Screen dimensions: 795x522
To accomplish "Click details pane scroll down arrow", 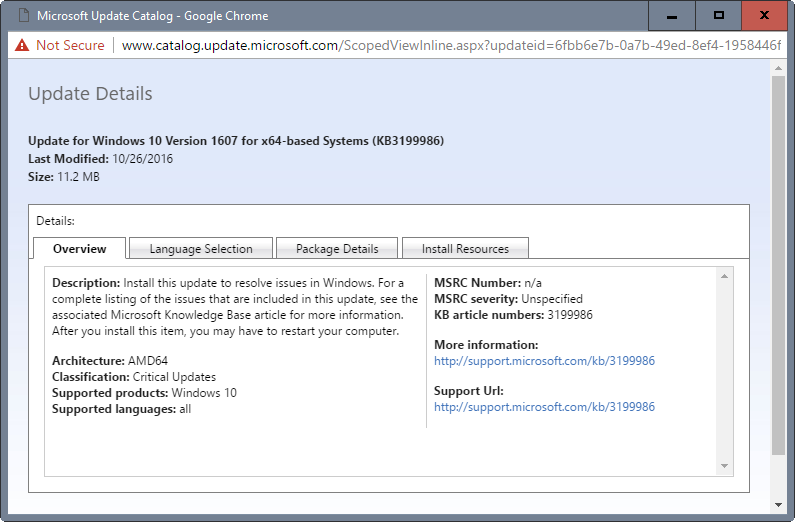I will (725, 466).
